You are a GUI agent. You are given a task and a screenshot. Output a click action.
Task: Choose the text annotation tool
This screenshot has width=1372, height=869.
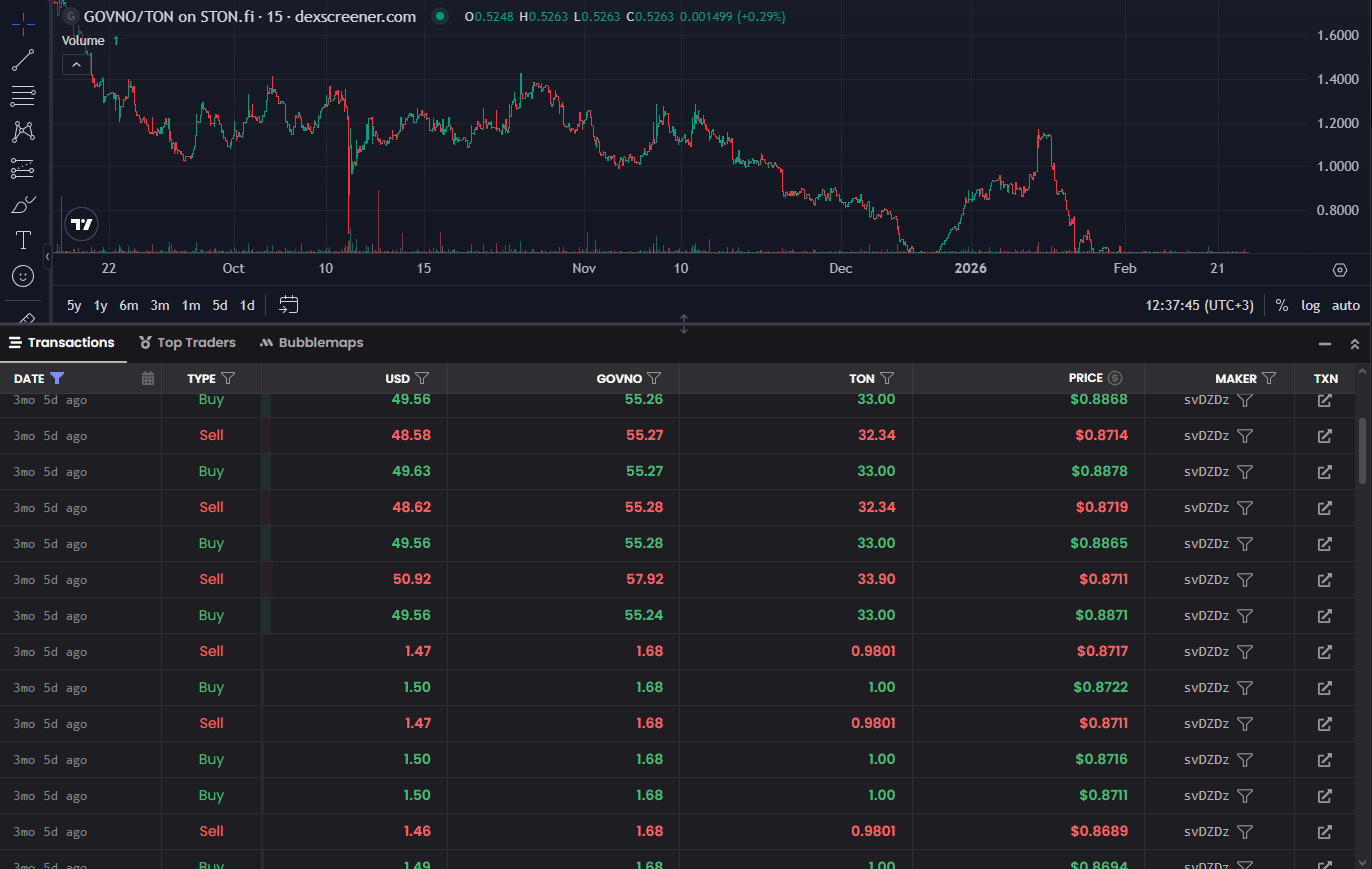23,240
